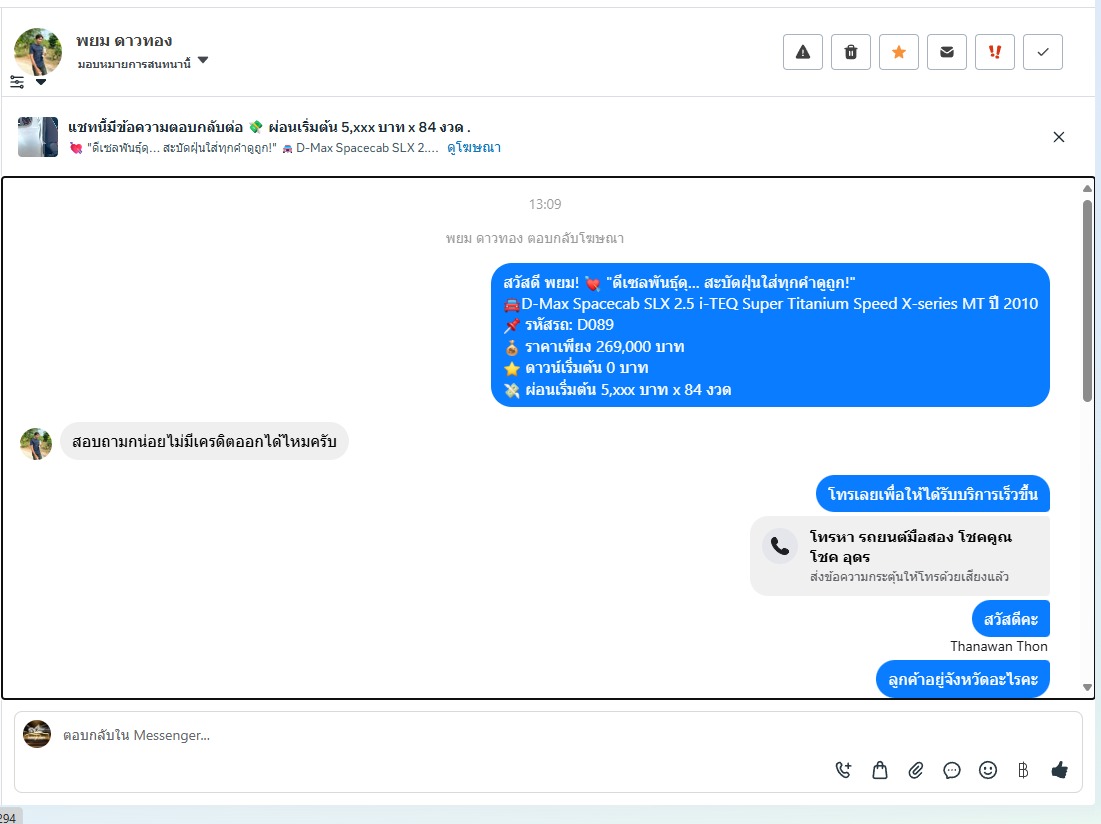Image resolution: width=1101 pixels, height=824 pixels.
Task: Expand the assign conversation dropdown
Action: click(x=203, y=60)
